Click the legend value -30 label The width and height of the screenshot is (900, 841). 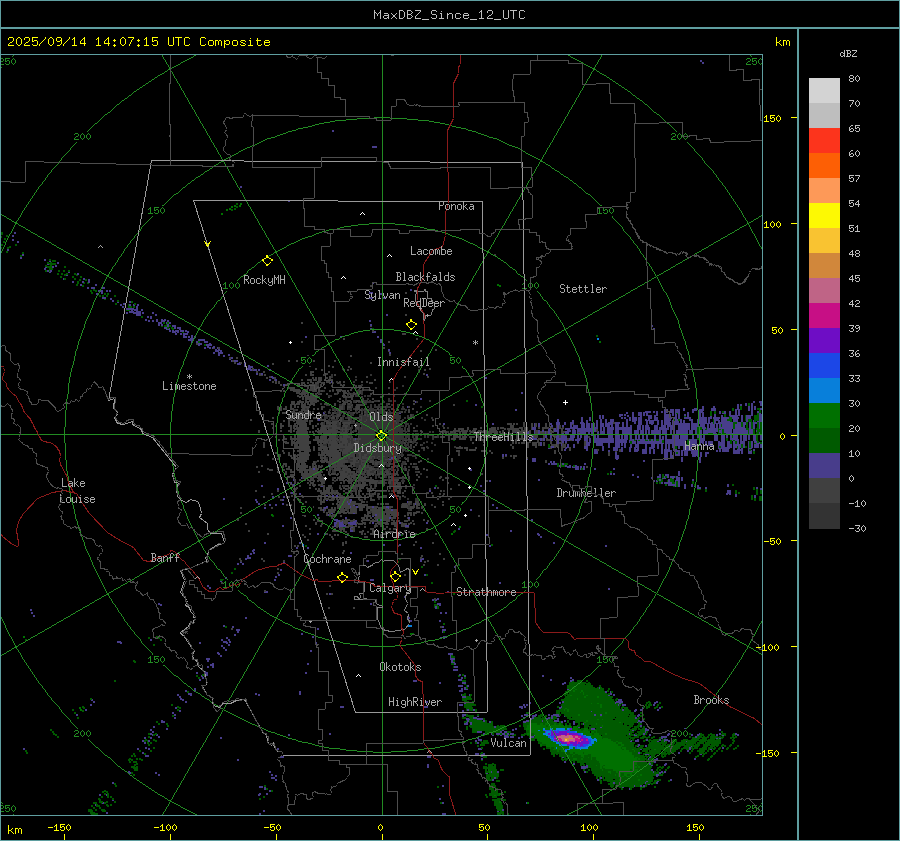pos(858,528)
